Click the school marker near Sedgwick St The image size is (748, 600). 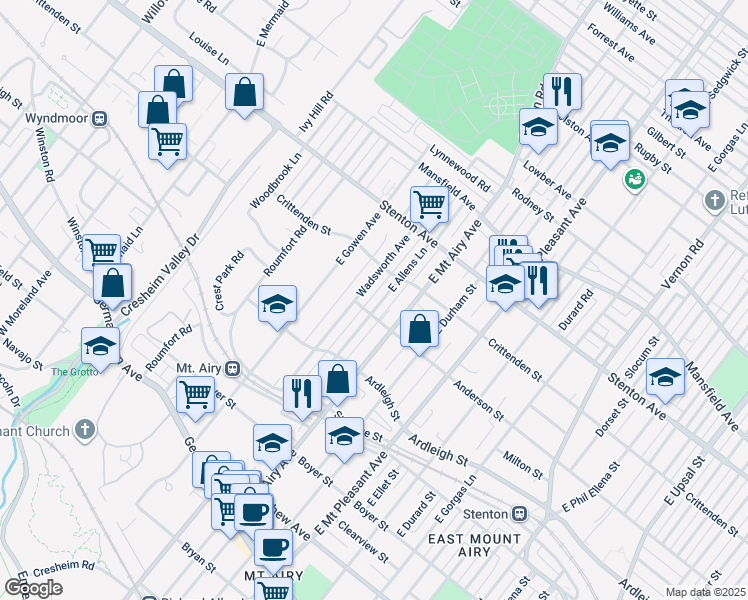coord(690,114)
